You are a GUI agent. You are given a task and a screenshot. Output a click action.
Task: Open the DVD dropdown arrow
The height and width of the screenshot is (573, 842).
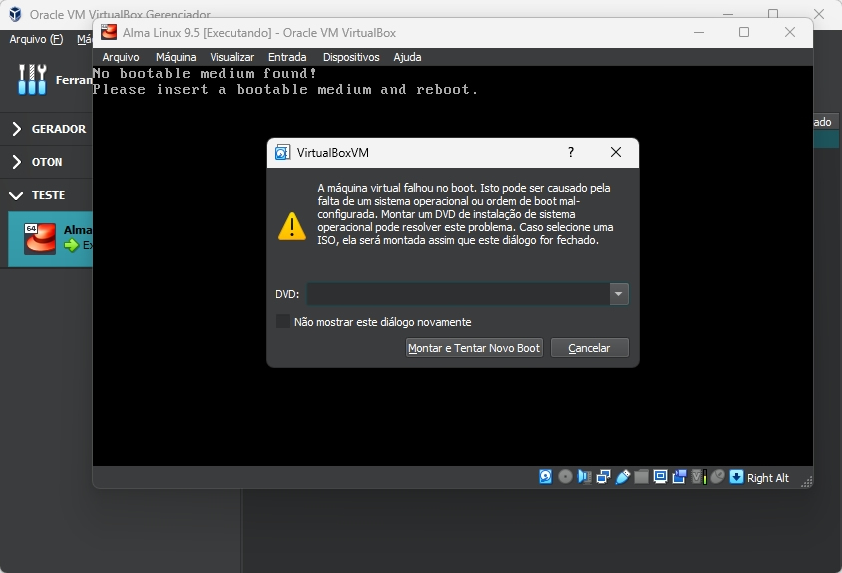[x=619, y=294]
